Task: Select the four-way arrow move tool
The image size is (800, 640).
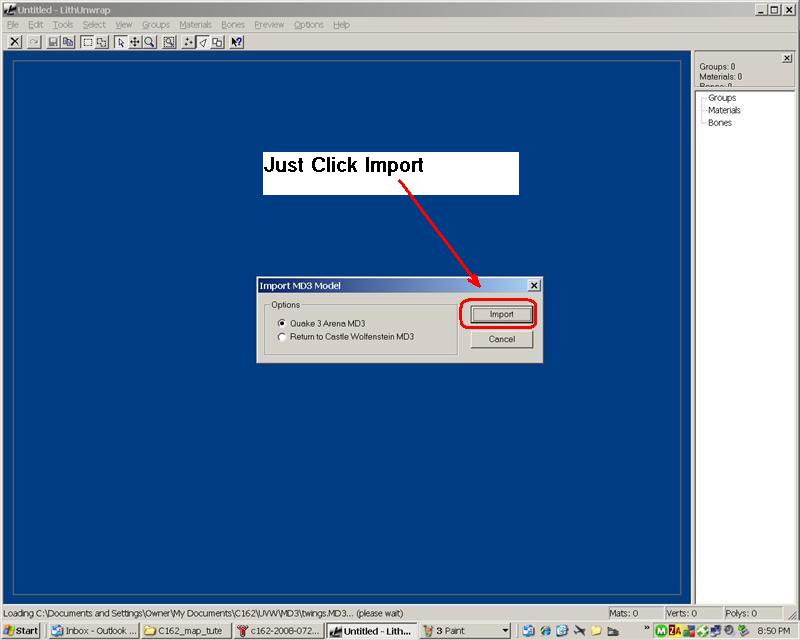Action: pos(135,42)
